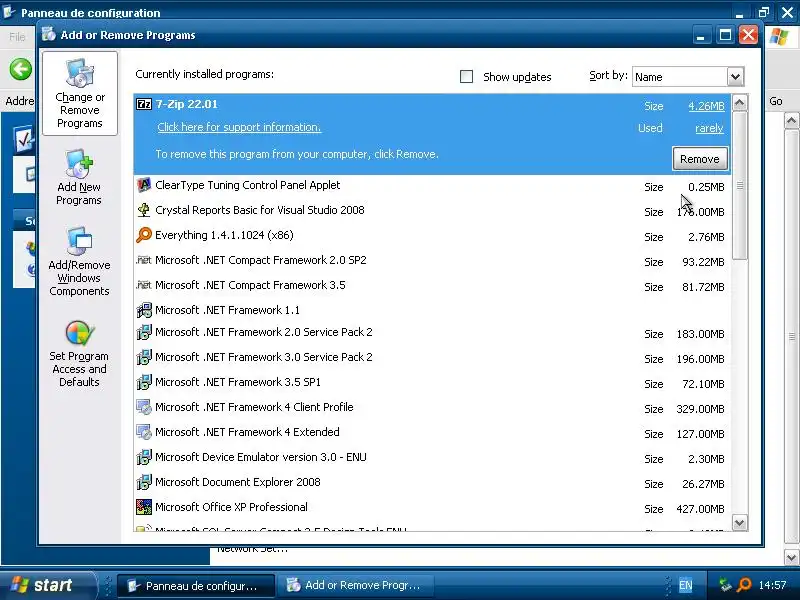Select .NET Framework 3.0 Service Pack 2 icon
The height and width of the screenshot is (600, 800).
click(144, 357)
